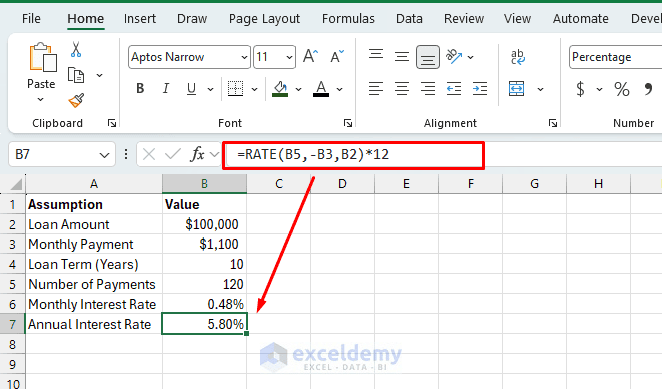Image resolution: width=662 pixels, height=389 pixels.
Task: Open borders dropdown arrow
Action: [x=254, y=89]
